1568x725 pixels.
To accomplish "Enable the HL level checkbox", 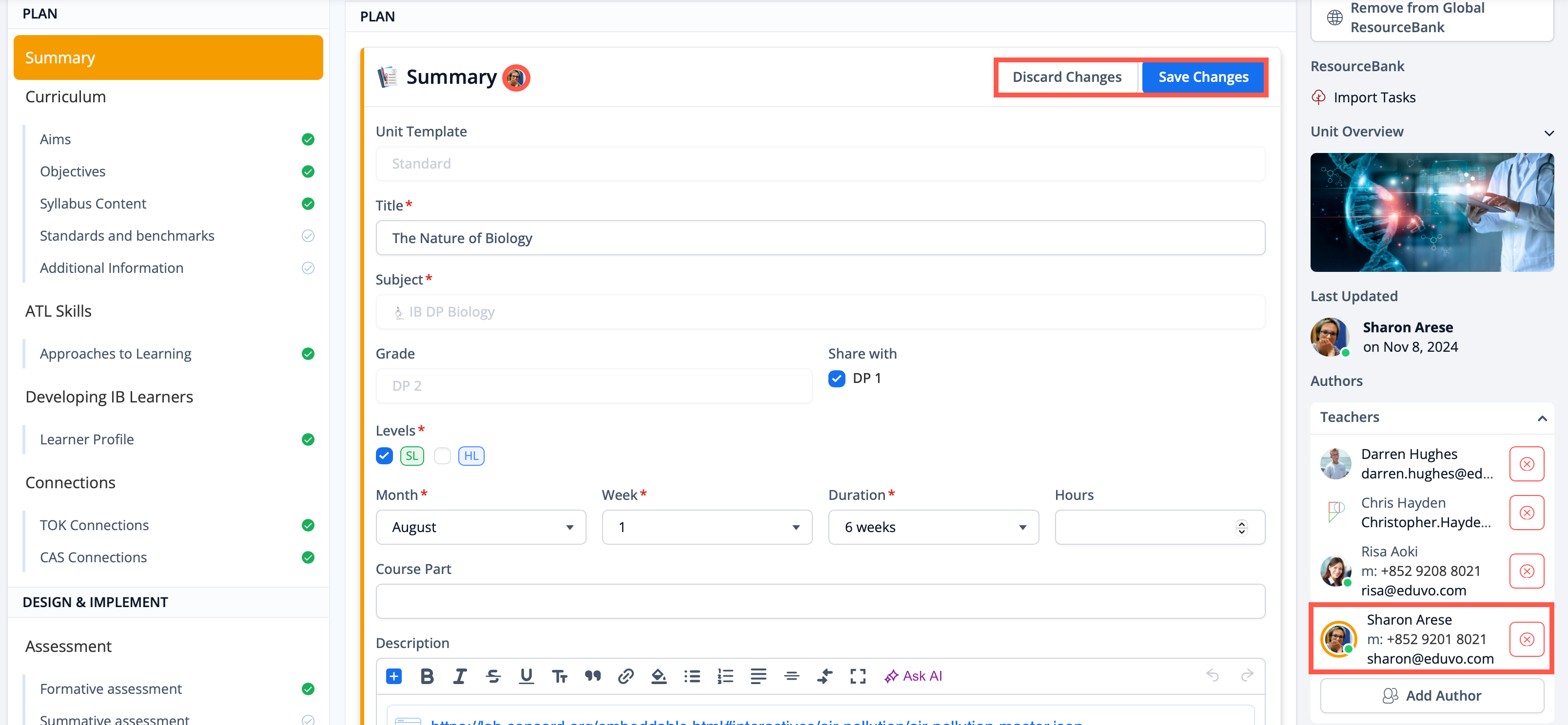I will pos(443,456).
